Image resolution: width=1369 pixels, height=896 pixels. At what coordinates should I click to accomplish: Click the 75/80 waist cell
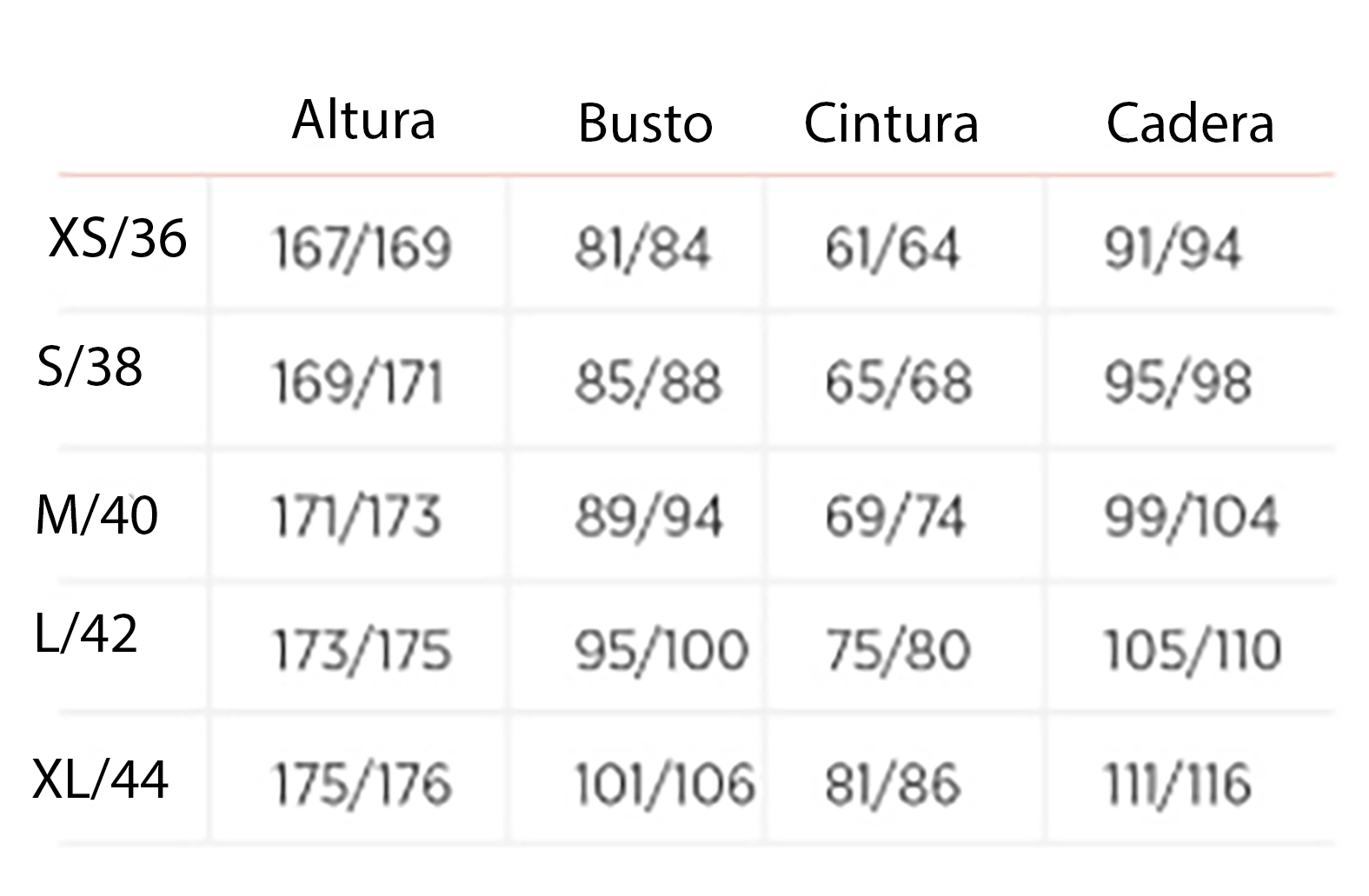coord(897,650)
